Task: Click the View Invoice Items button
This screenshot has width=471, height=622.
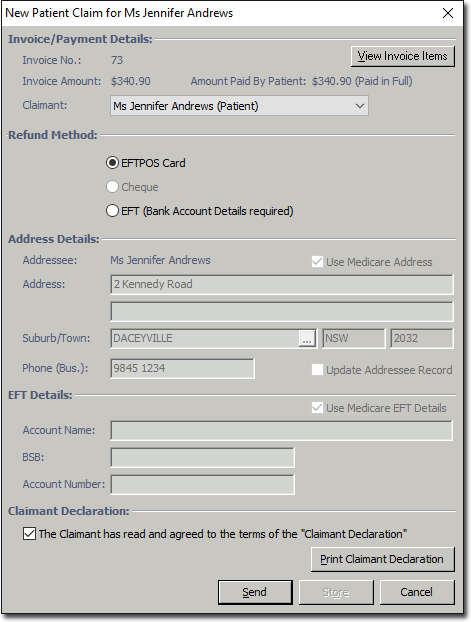Action: [x=403, y=56]
